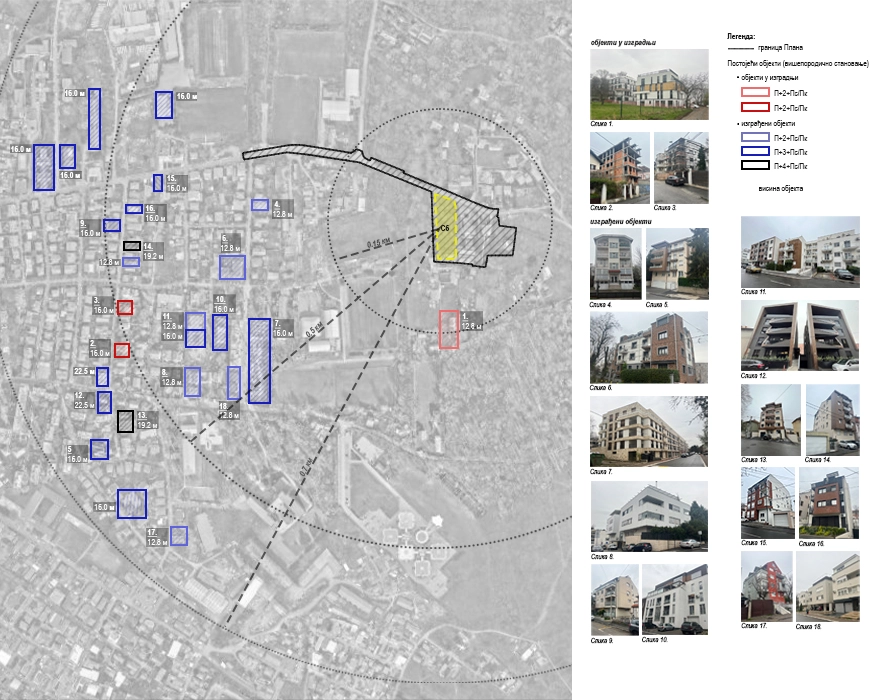Open the photo captioned Слика 18
Image resolution: width=870 pixels, height=700 pixels.
(827, 586)
